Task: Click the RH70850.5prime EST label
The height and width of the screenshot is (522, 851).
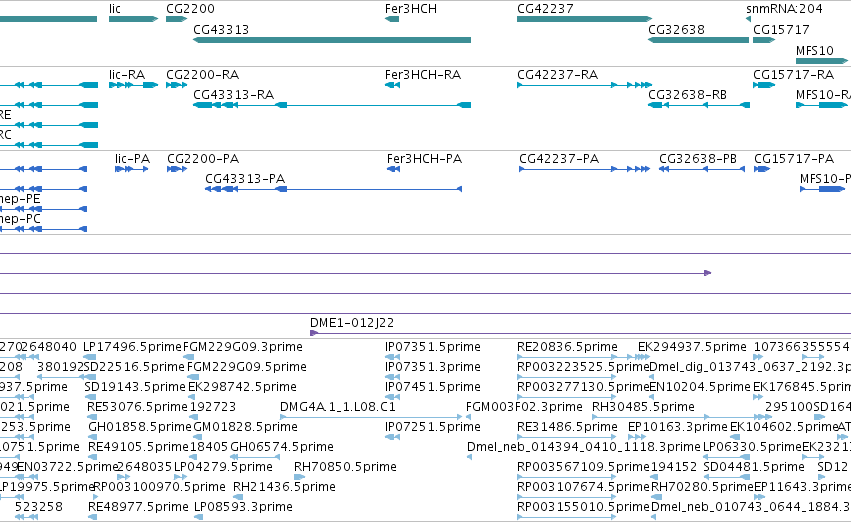Action: click(x=345, y=467)
